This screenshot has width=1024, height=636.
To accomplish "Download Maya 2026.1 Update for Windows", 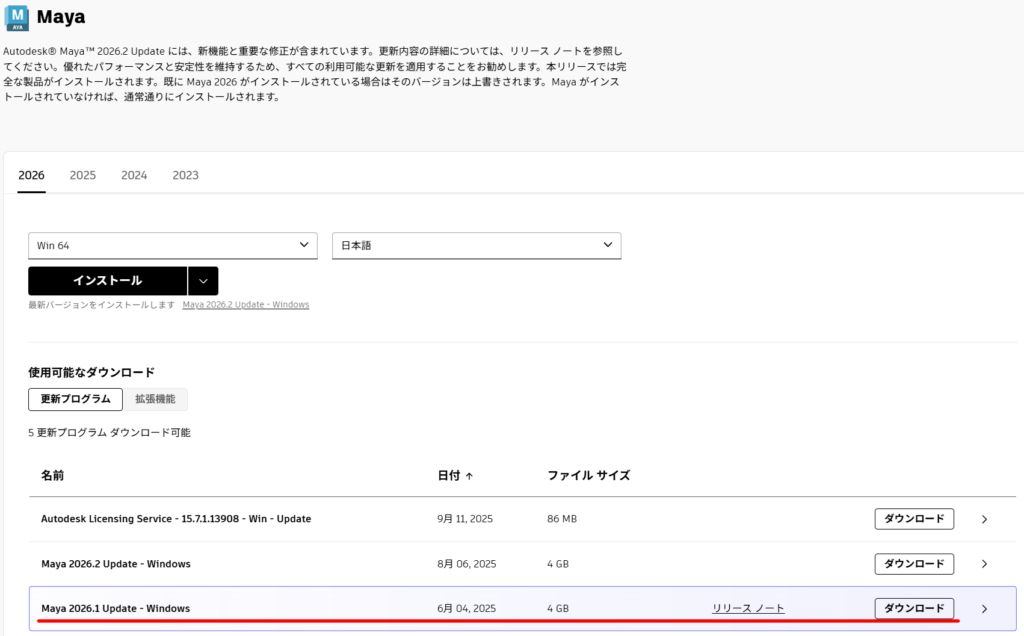I will point(914,608).
